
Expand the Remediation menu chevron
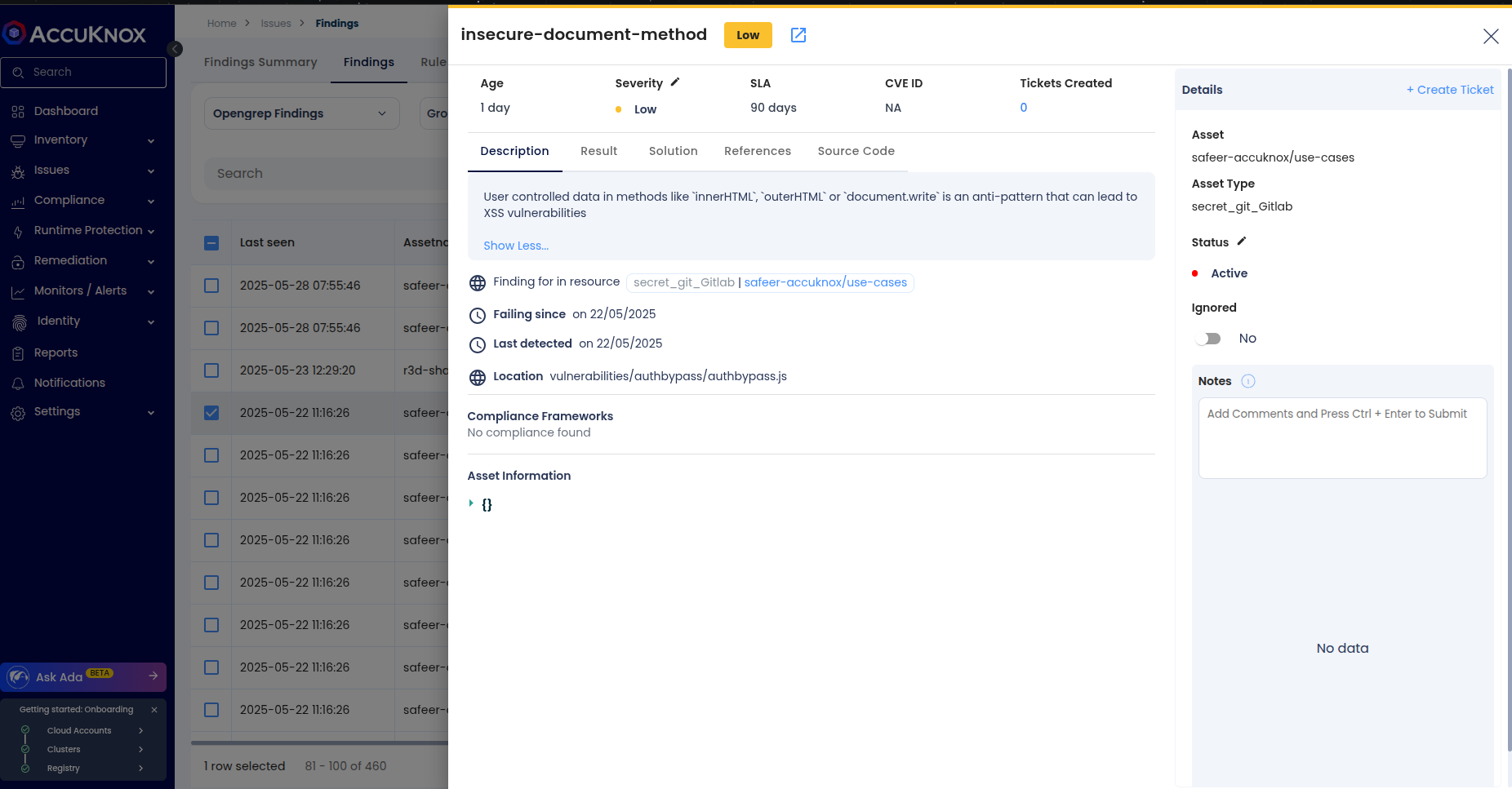pos(151,262)
